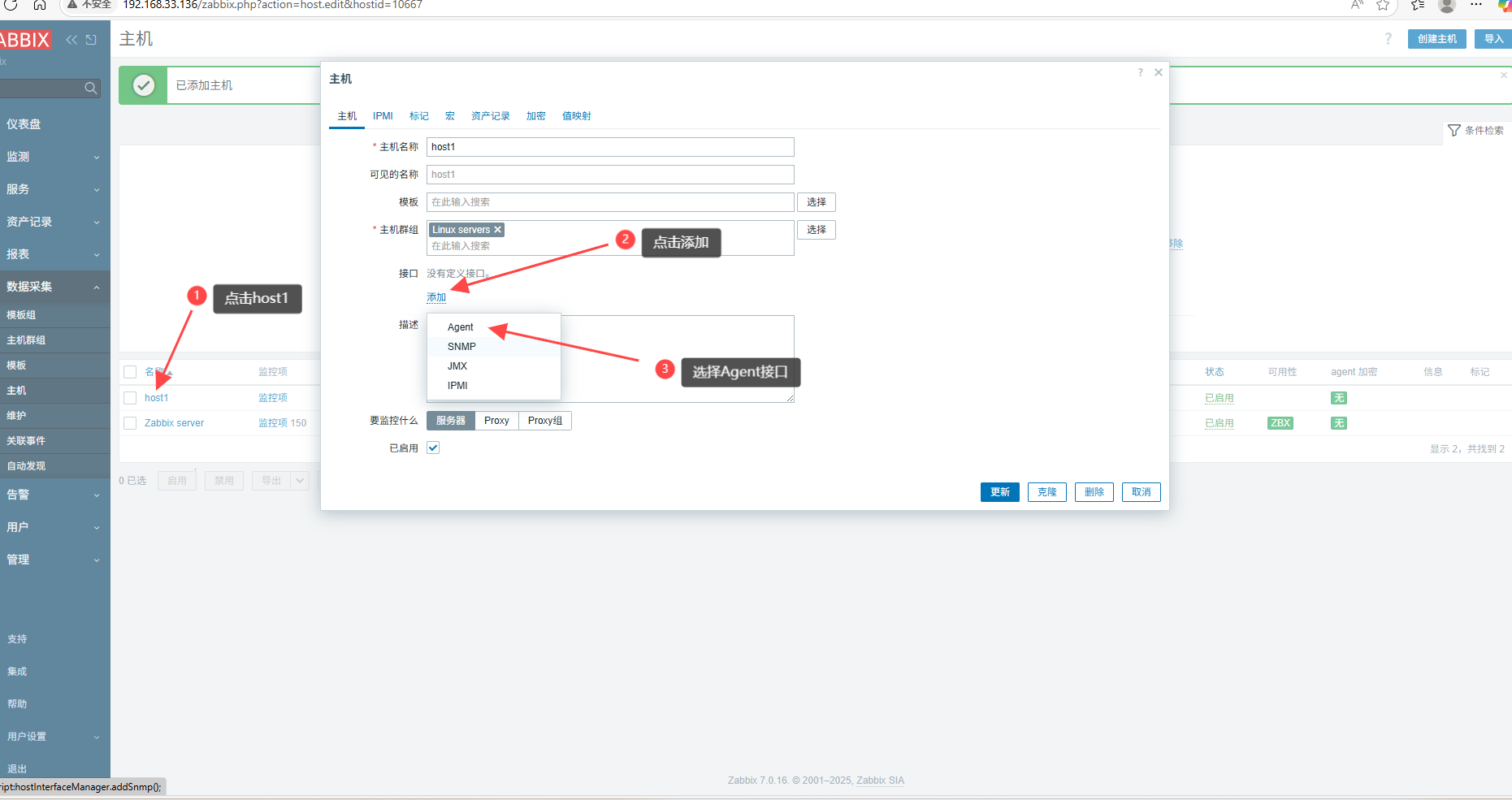This screenshot has height=800, width=1512.
Task: Click the browser refresh icon
Action: 11,5
